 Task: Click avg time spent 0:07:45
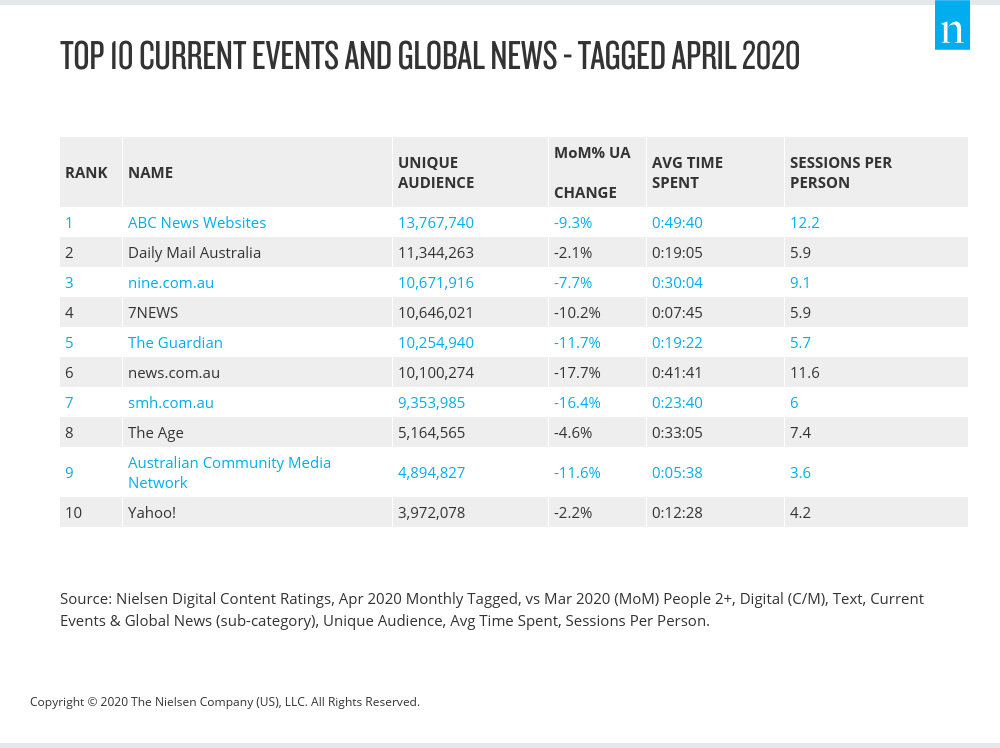[677, 312]
